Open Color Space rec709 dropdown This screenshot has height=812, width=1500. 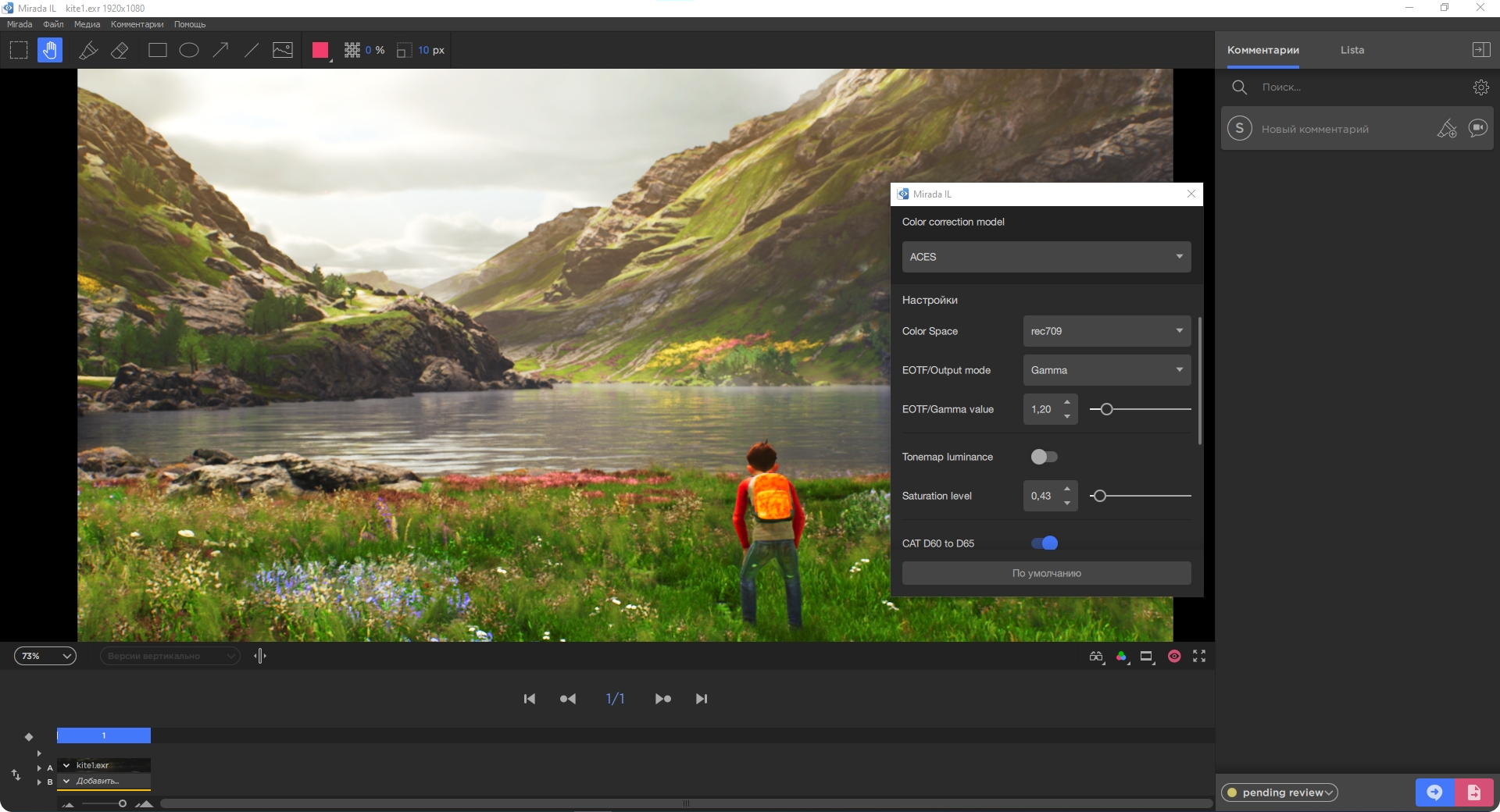tap(1107, 331)
